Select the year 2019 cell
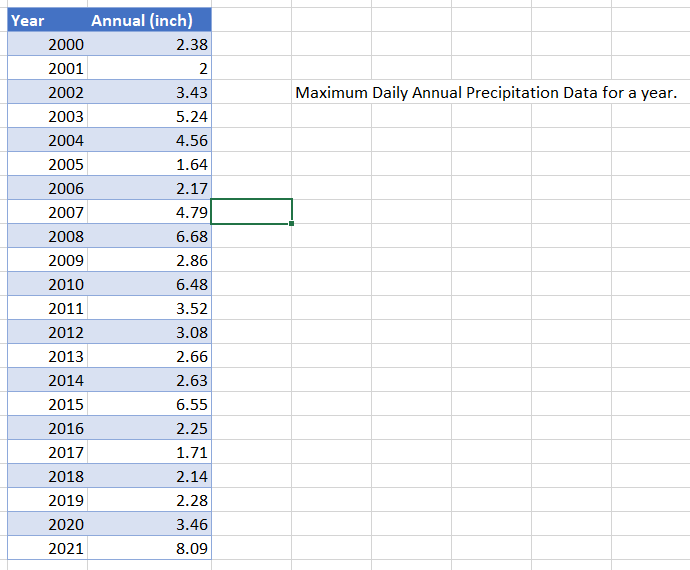 point(48,500)
